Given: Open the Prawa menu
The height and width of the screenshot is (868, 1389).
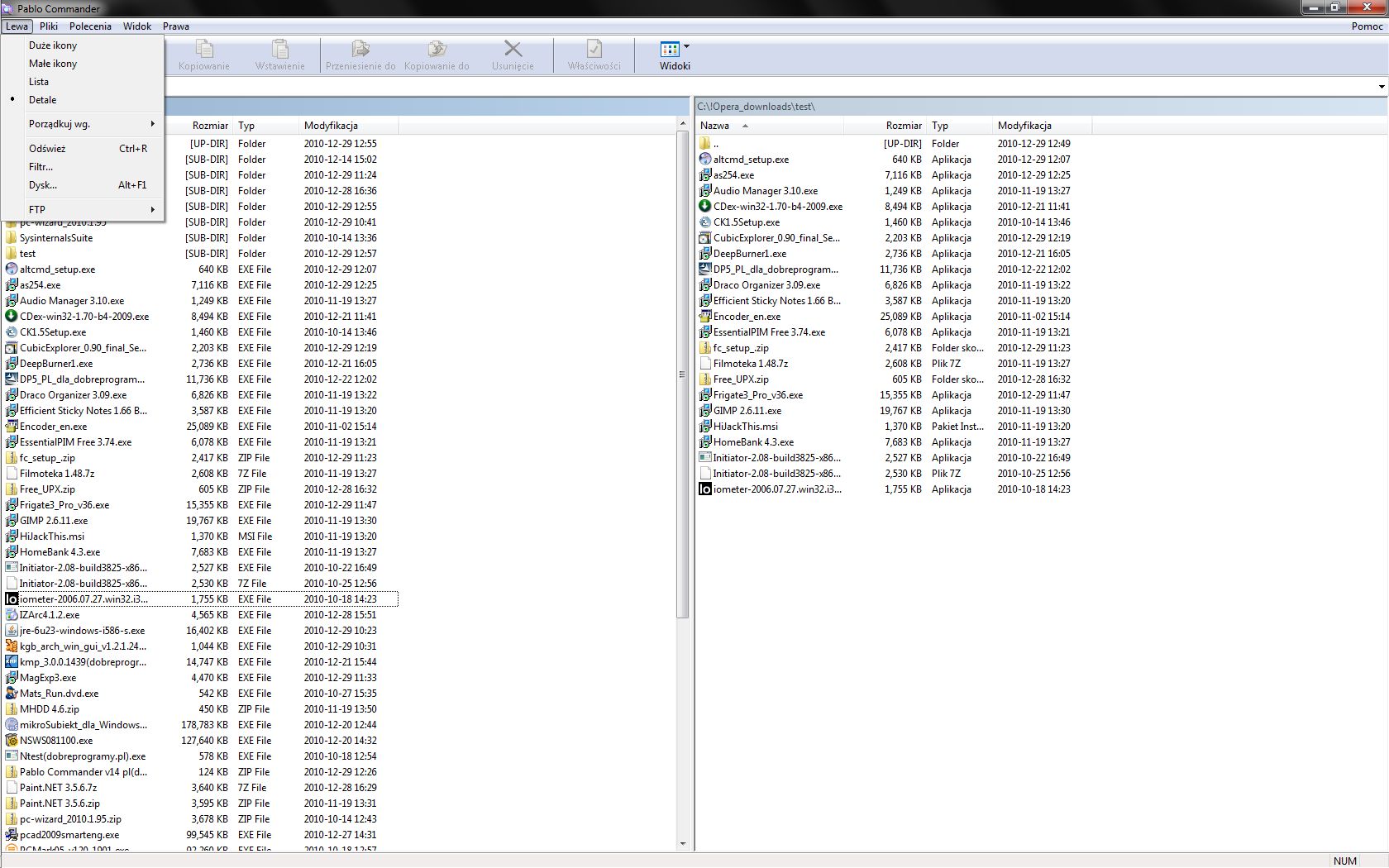Looking at the screenshot, I should click(x=176, y=26).
